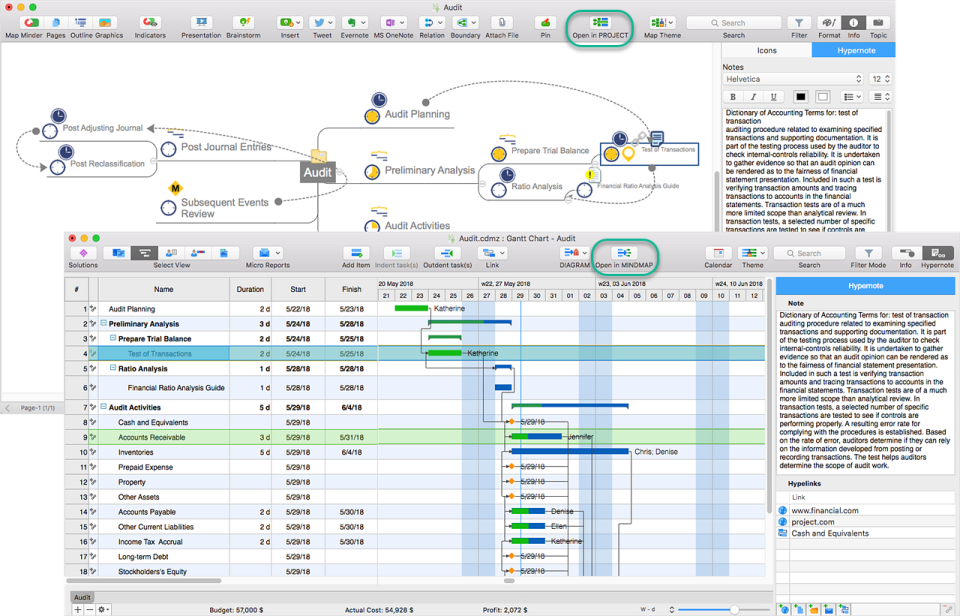Switch to the Hypernote tab
This screenshot has width=960, height=616.
pos(853,50)
